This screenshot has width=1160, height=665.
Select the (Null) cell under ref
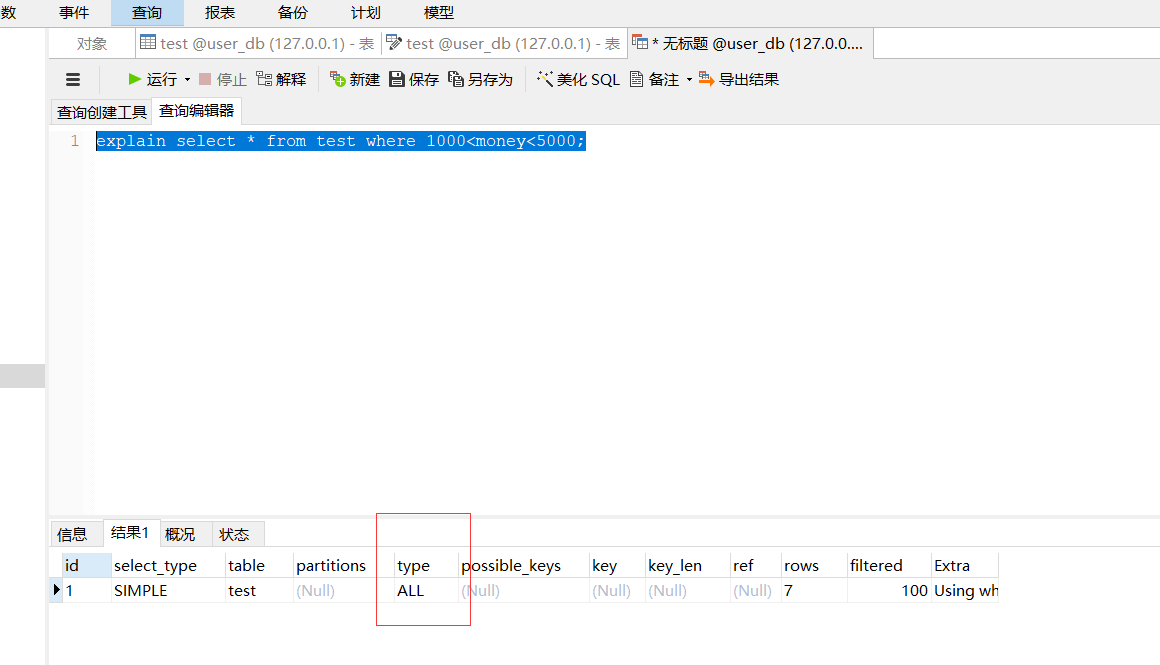point(755,590)
